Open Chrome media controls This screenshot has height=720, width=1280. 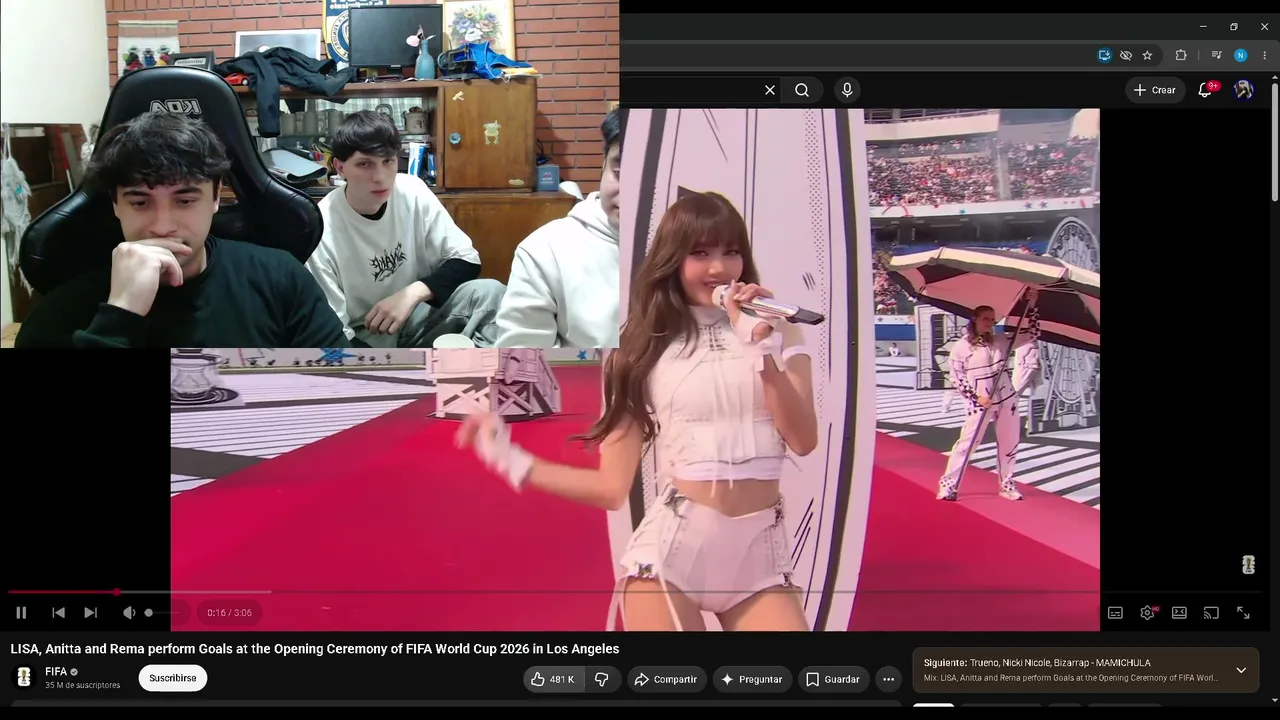coord(1216,55)
